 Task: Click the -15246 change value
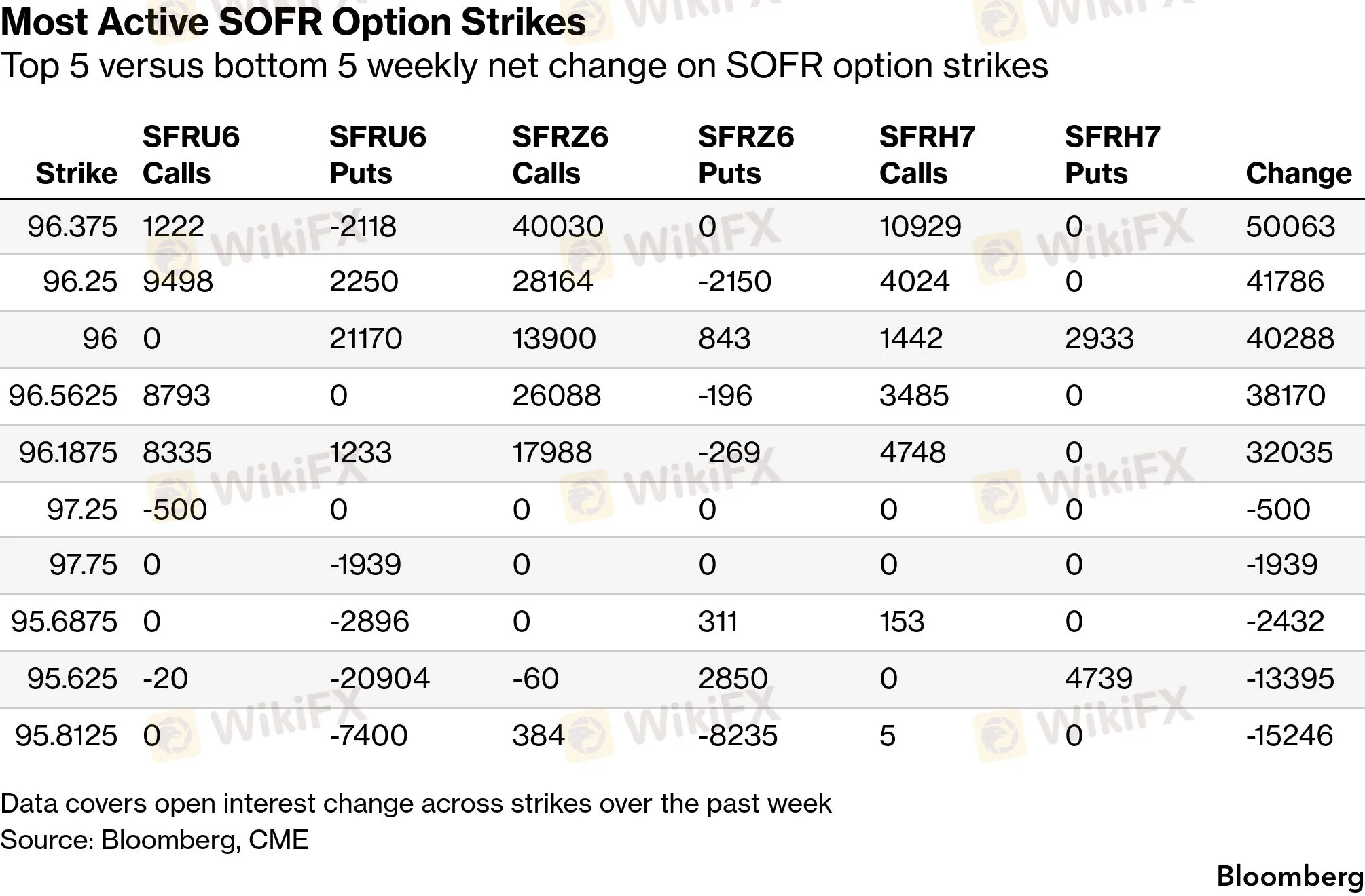coord(1290,735)
